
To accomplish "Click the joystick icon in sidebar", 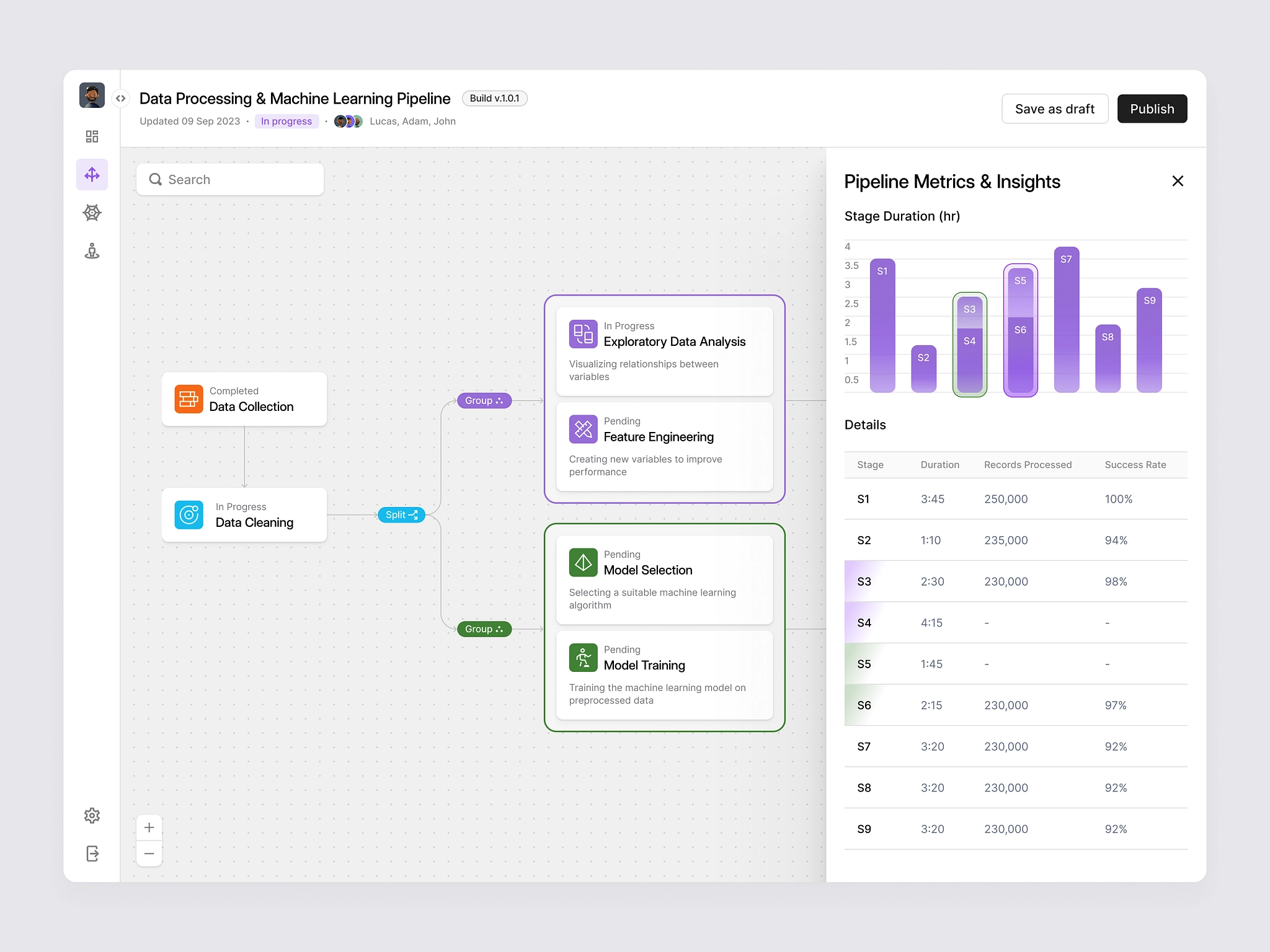I will click(92, 251).
